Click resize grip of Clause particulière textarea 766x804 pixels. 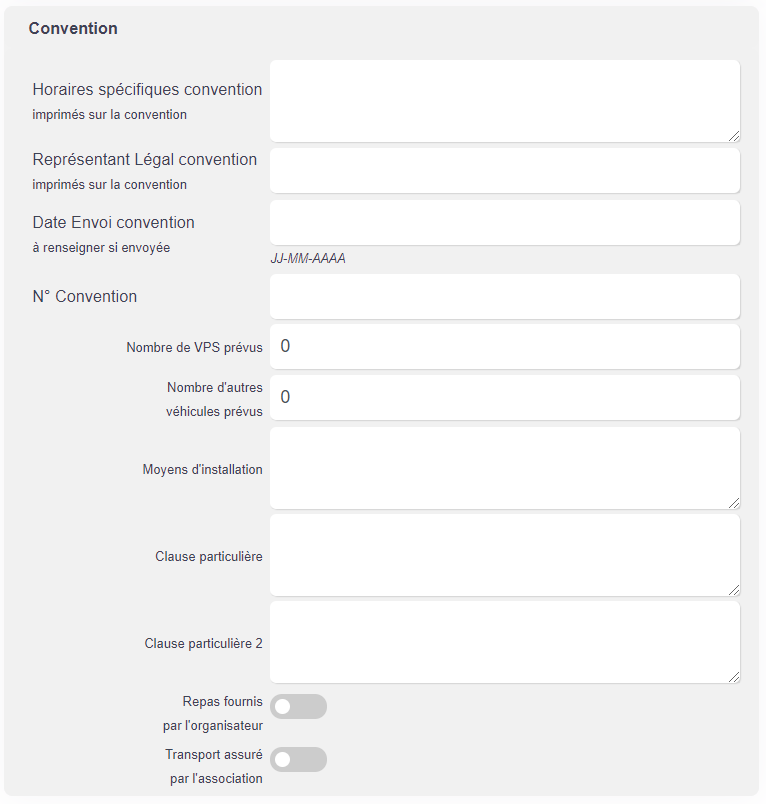click(734, 590)
